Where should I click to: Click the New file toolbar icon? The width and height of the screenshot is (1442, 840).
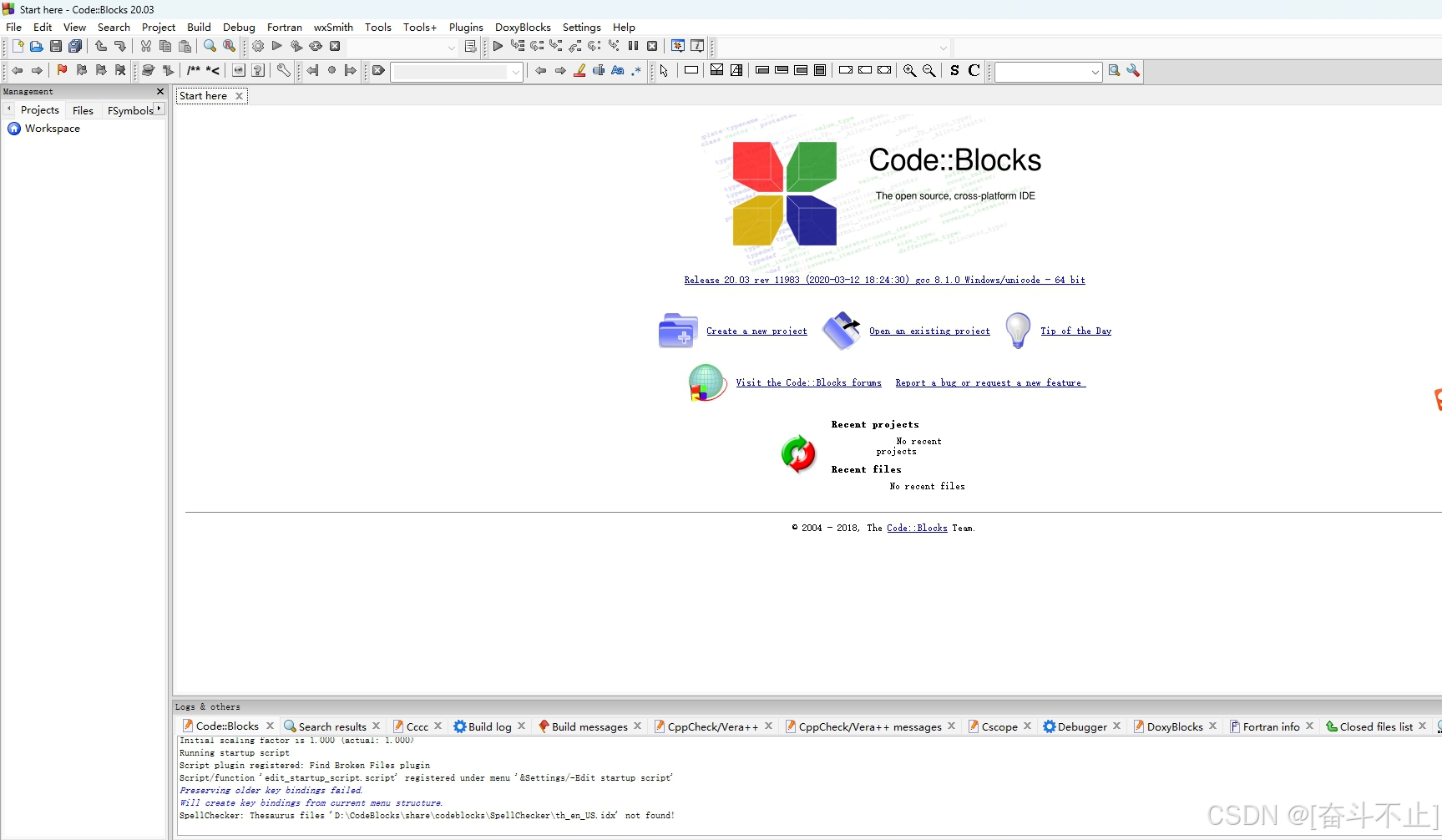18,47
